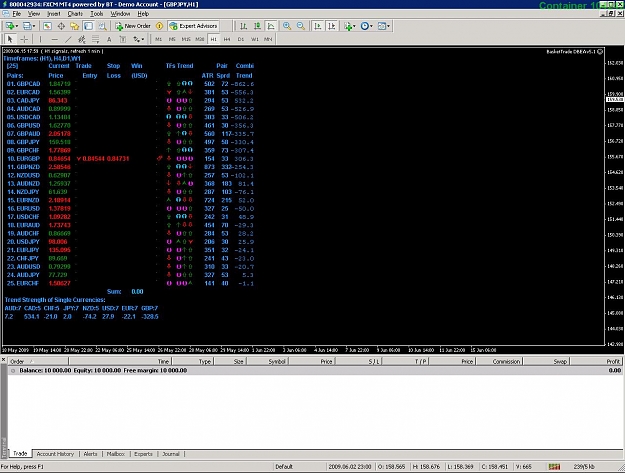
Task: Open the Charts menu
Action: [75, 14]
